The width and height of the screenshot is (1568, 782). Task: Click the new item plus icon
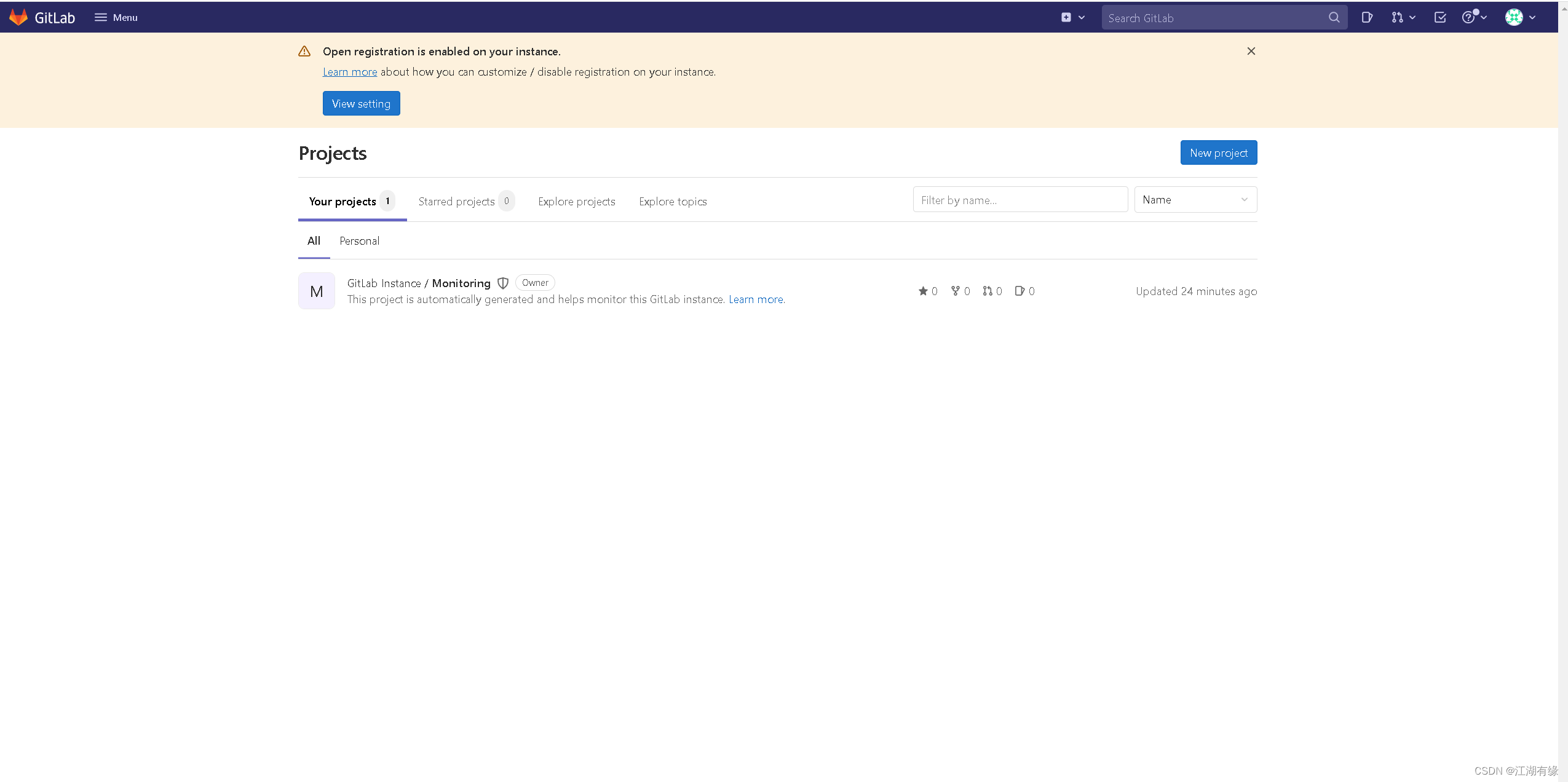tap(1066, 17)
